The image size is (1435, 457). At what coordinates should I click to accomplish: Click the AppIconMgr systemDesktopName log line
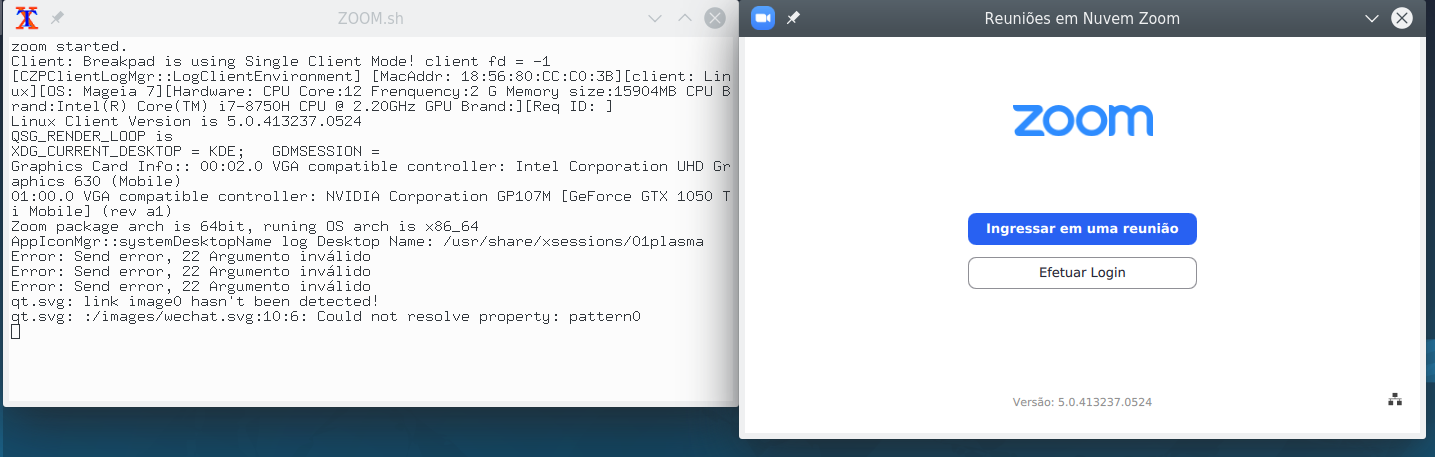[358, 241]
